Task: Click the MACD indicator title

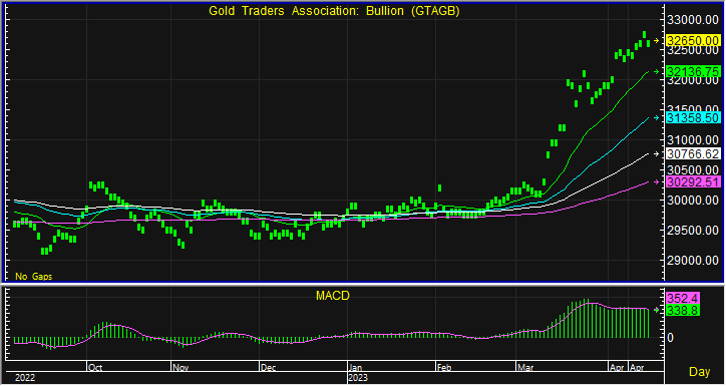Action: point(332,296)
